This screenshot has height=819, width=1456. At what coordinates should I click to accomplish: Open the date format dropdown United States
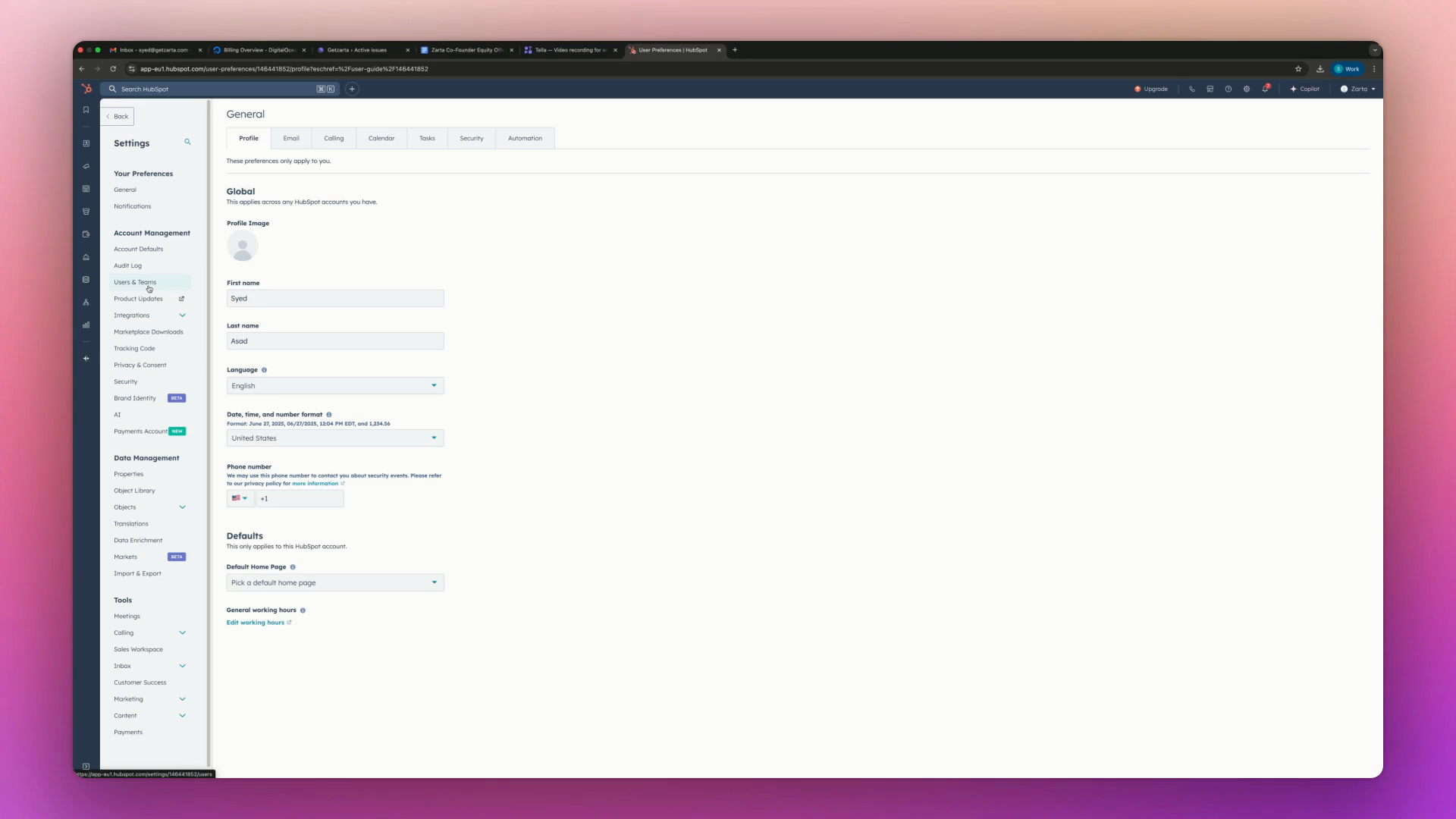pyautogui.click(x=335, y=438)
